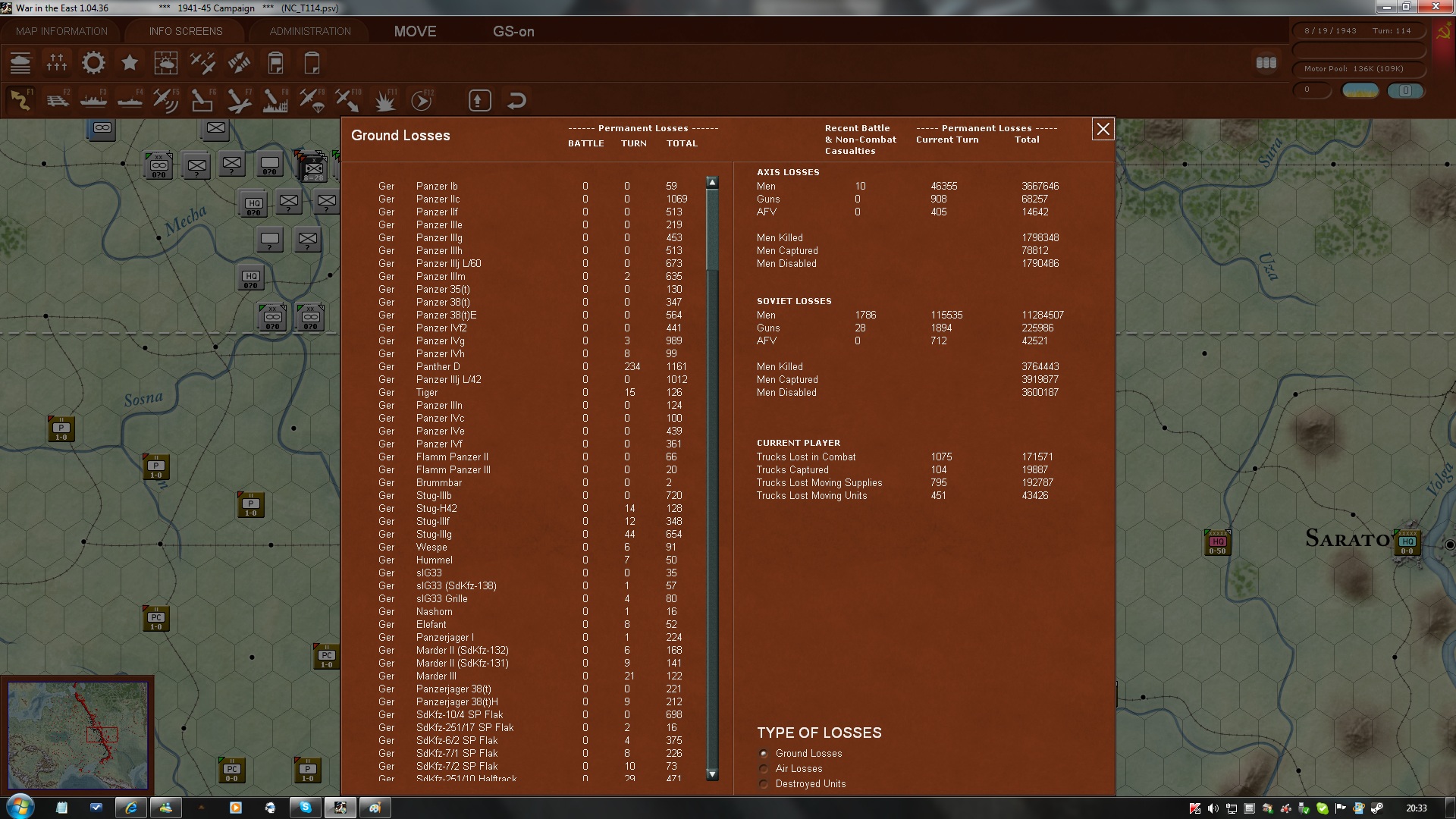Screen dimensions: 1456x819
Task: Select the pink HQ 0-50 unit counter
Action: [x=1217, y=543]
